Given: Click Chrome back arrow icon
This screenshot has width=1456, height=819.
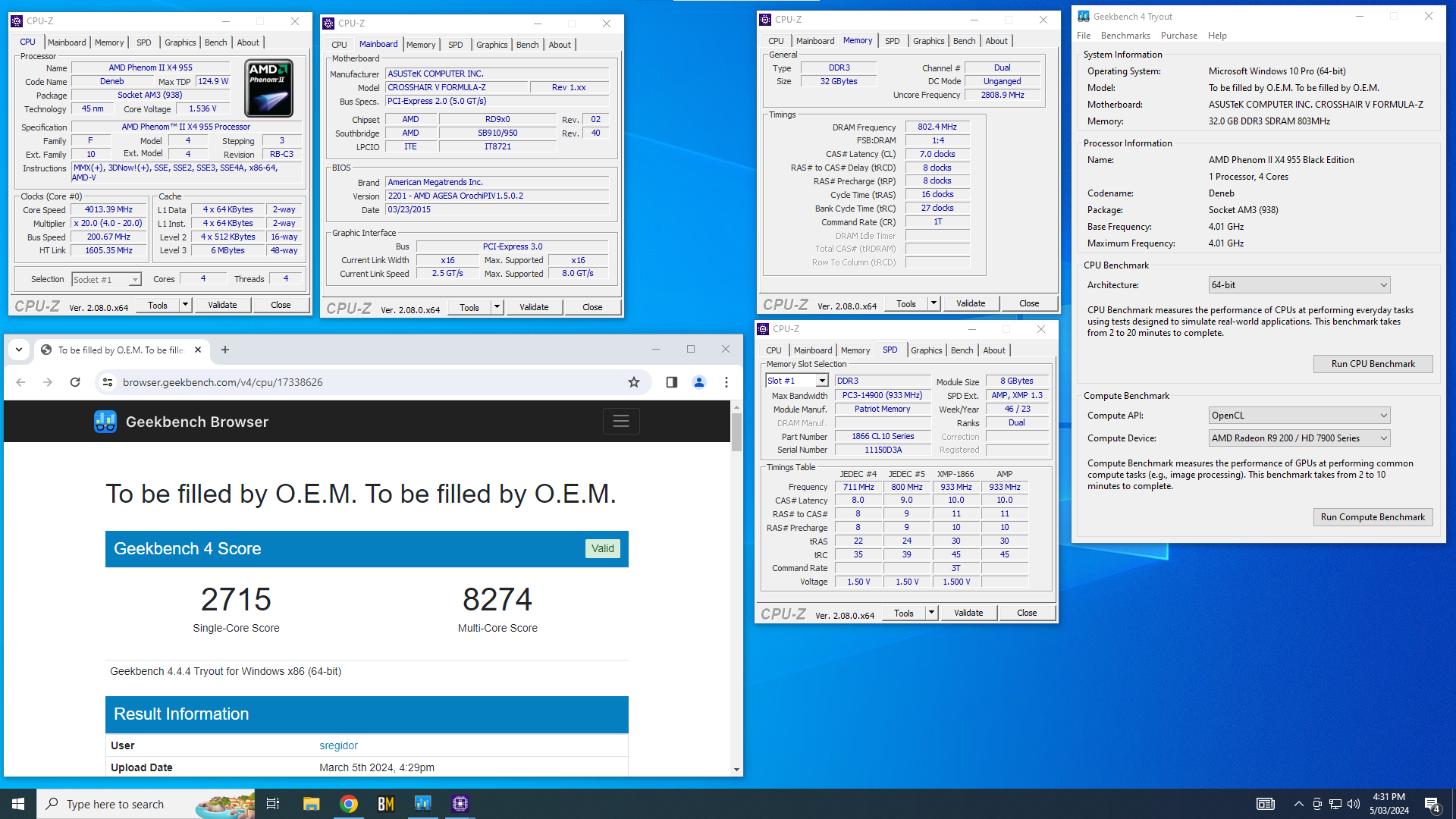Looking at the screenshot, I should [20, 382].
